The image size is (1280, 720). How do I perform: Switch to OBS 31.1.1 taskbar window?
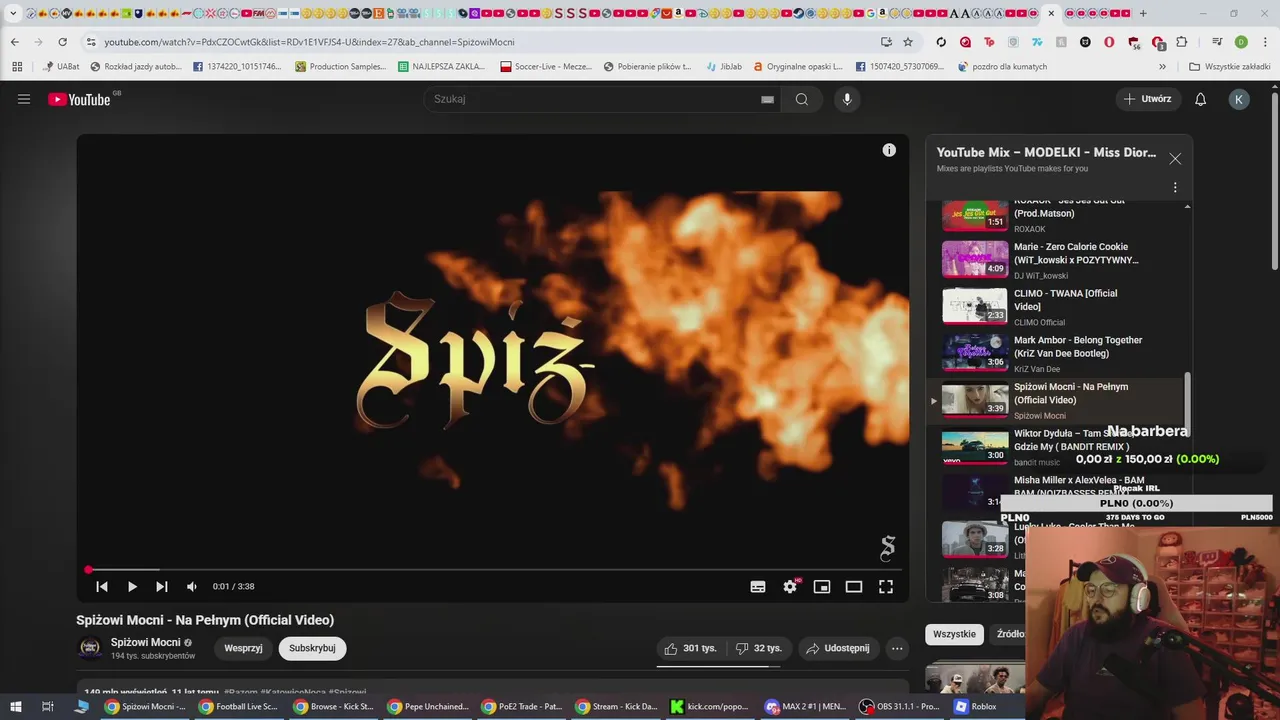[x=899, y=706]
